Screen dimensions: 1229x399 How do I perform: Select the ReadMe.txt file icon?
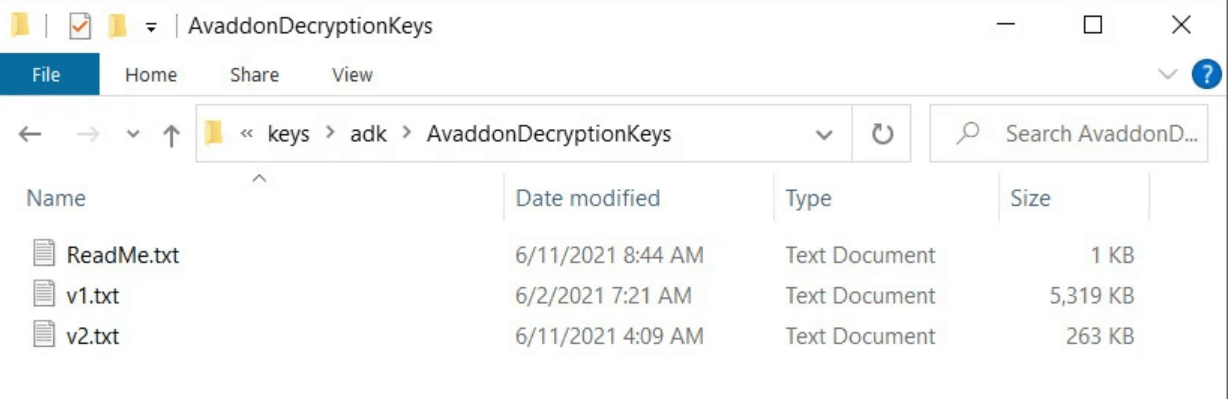43,254
